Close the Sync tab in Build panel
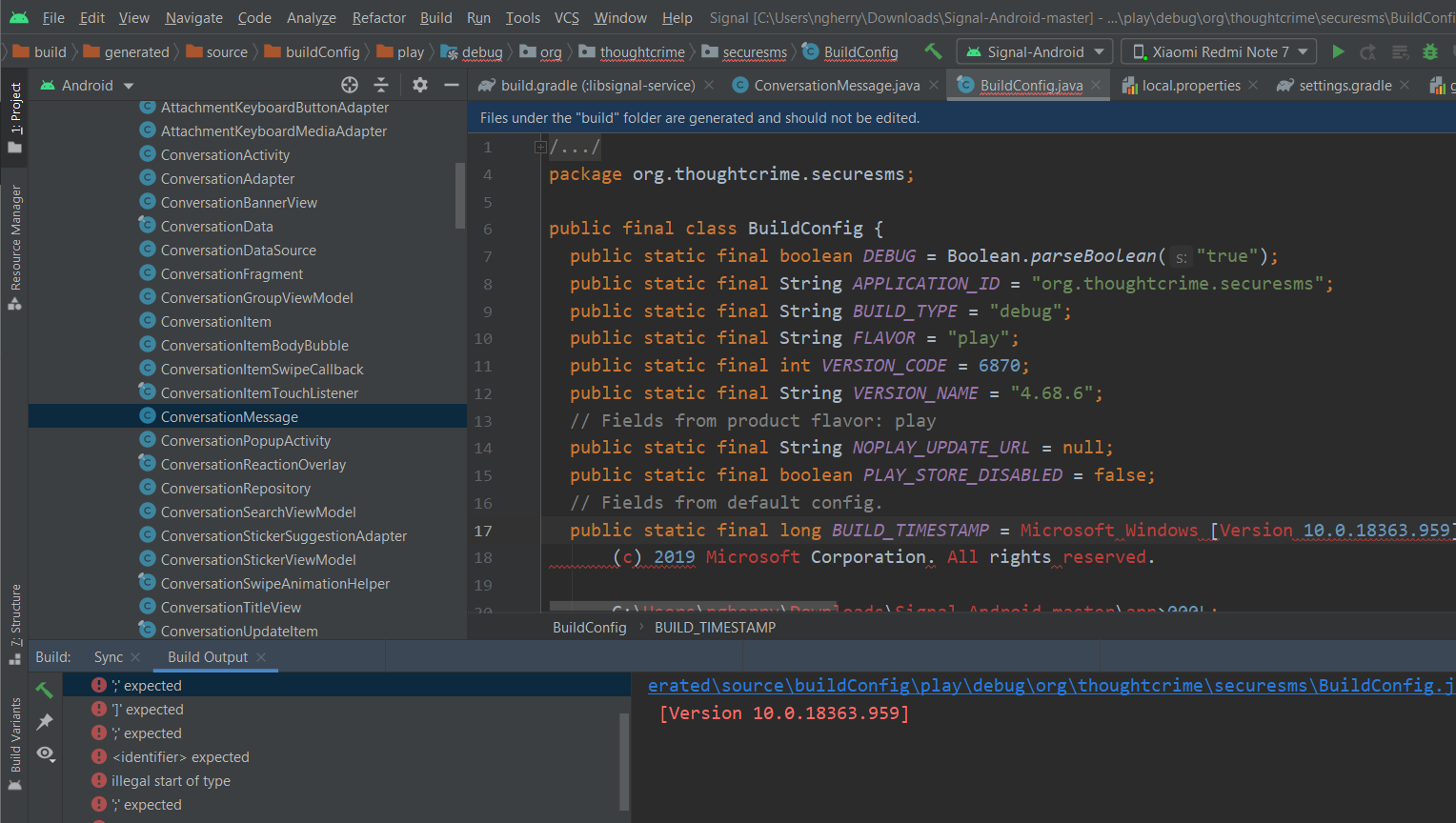The width and height of the screenshot is (1456, 823). click(x=135, y=657)
